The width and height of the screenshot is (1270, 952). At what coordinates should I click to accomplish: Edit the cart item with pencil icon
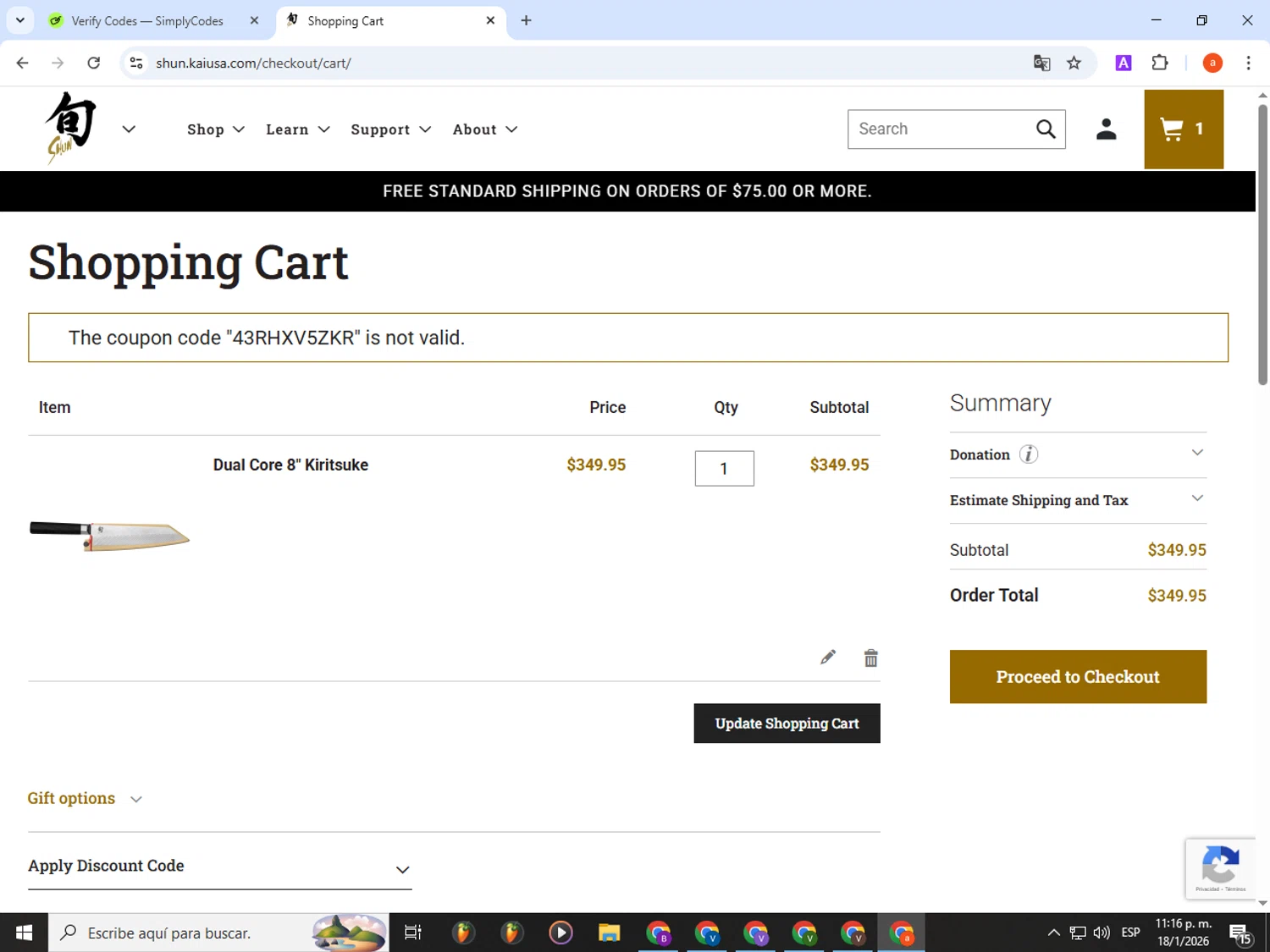(x=828, y=658)
